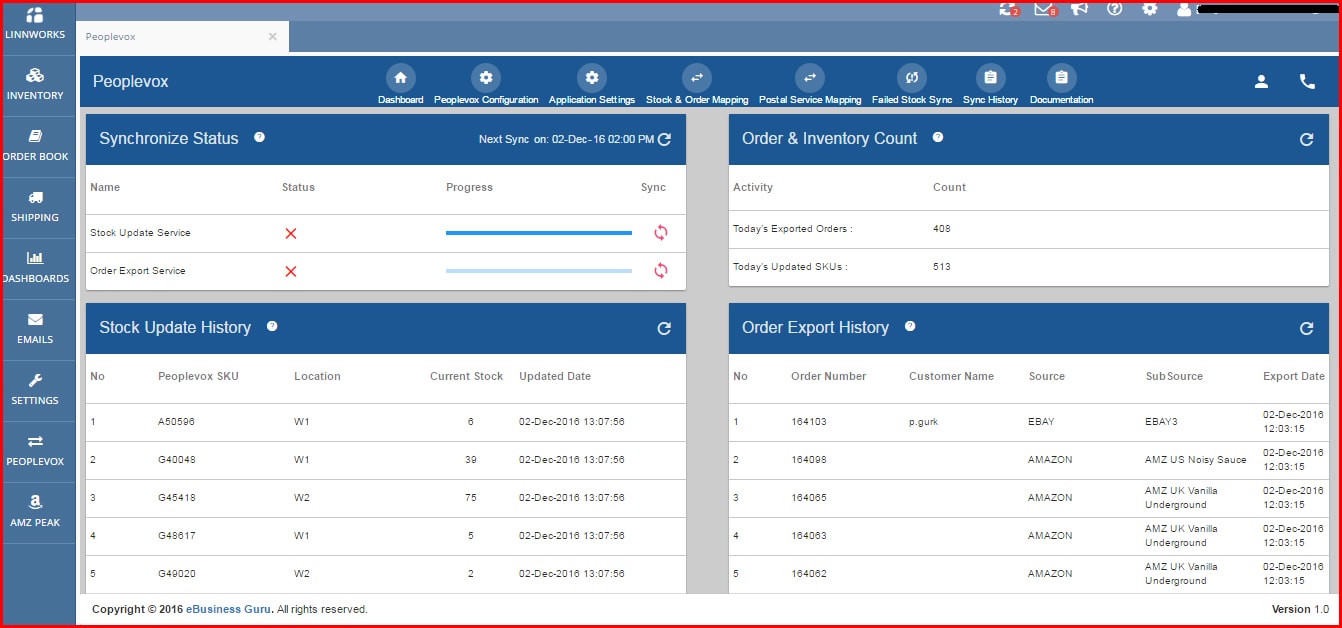Click the sync notifications icon with badge 2
The width and height of the screenshot is (1342, 628).
click(x=1008, y=9)
